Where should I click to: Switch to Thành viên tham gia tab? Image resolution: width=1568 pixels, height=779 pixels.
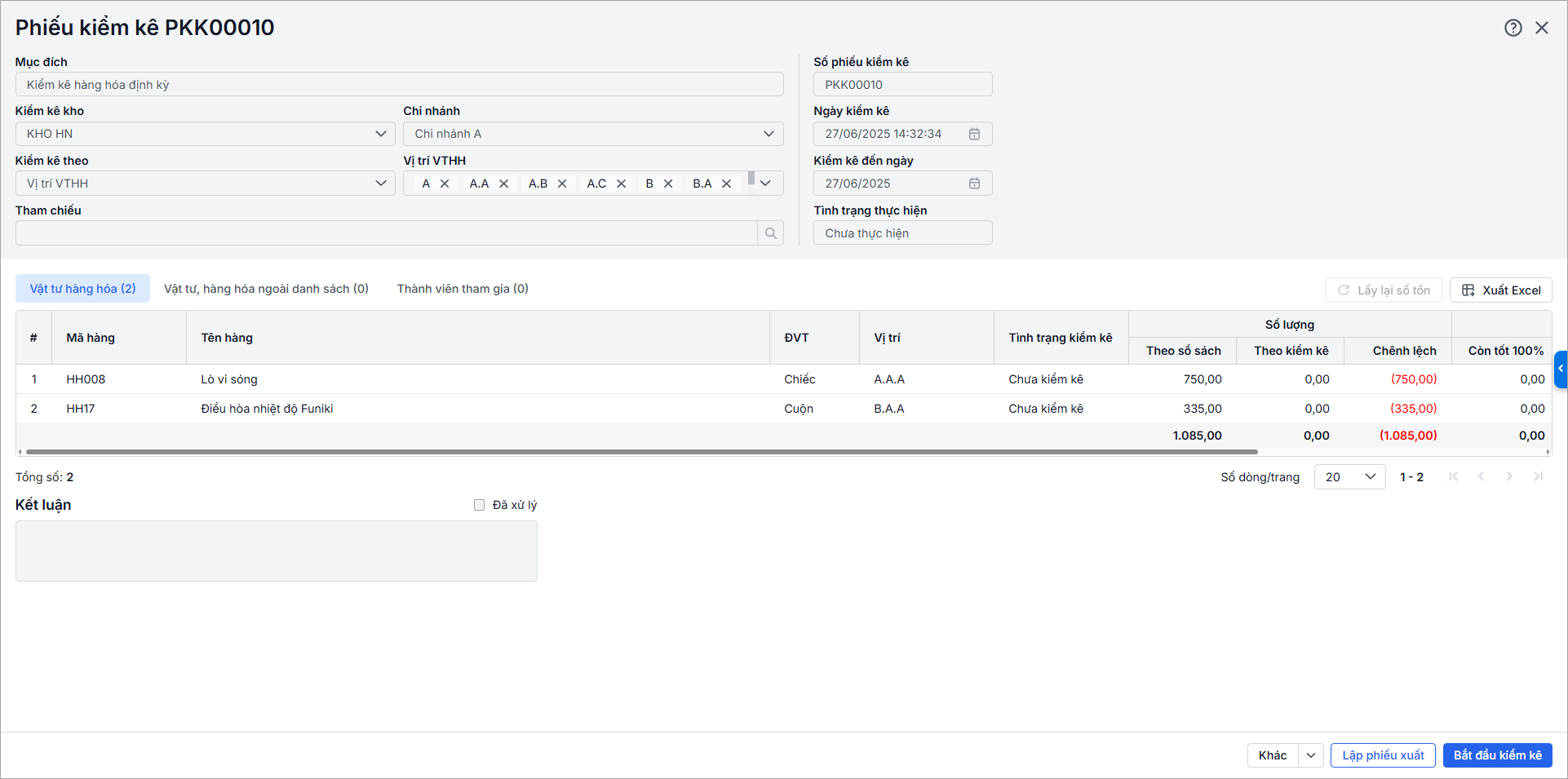pos(463,289)
